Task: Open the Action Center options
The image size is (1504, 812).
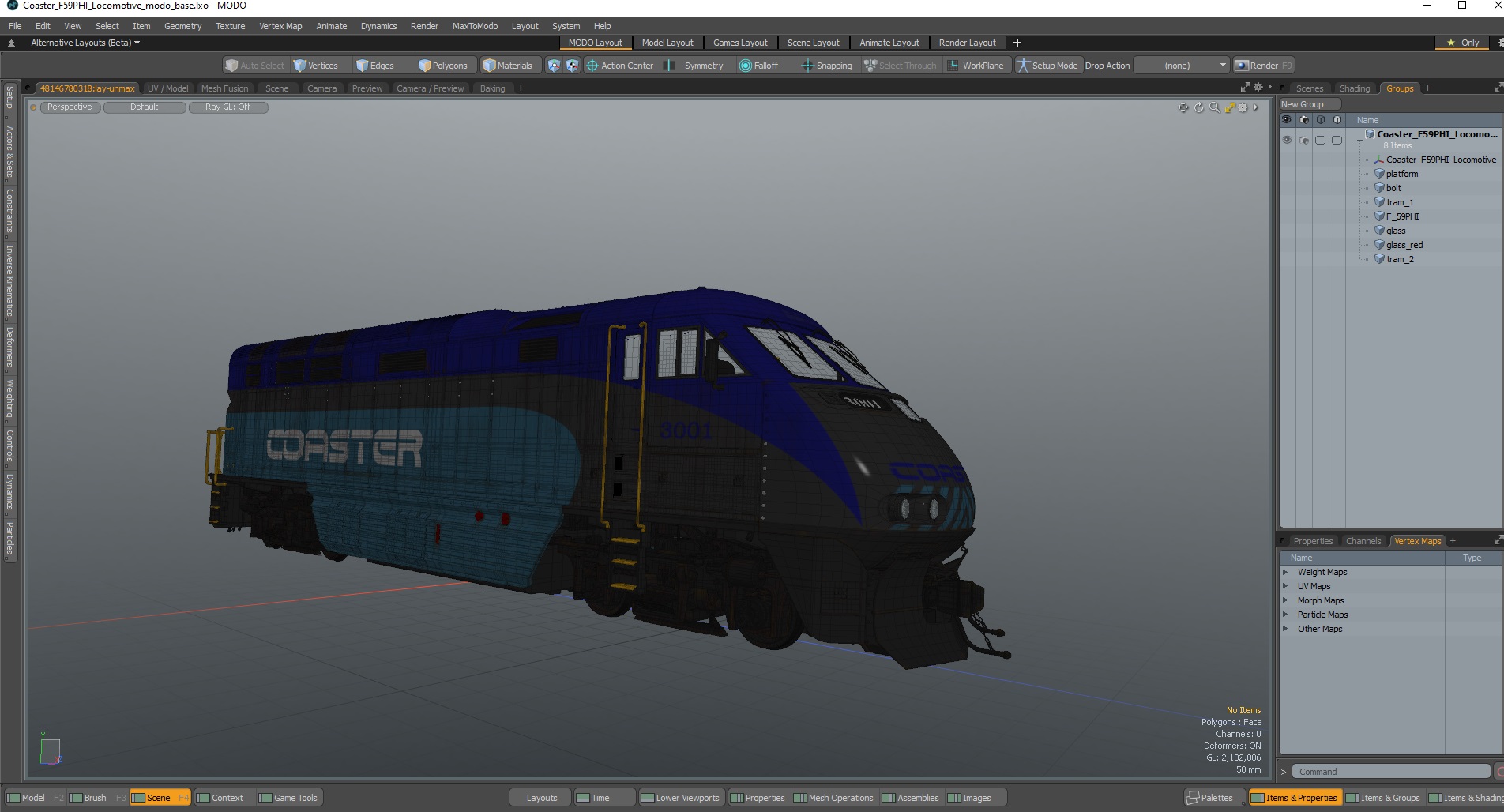Action: click(x=620, y=66)
